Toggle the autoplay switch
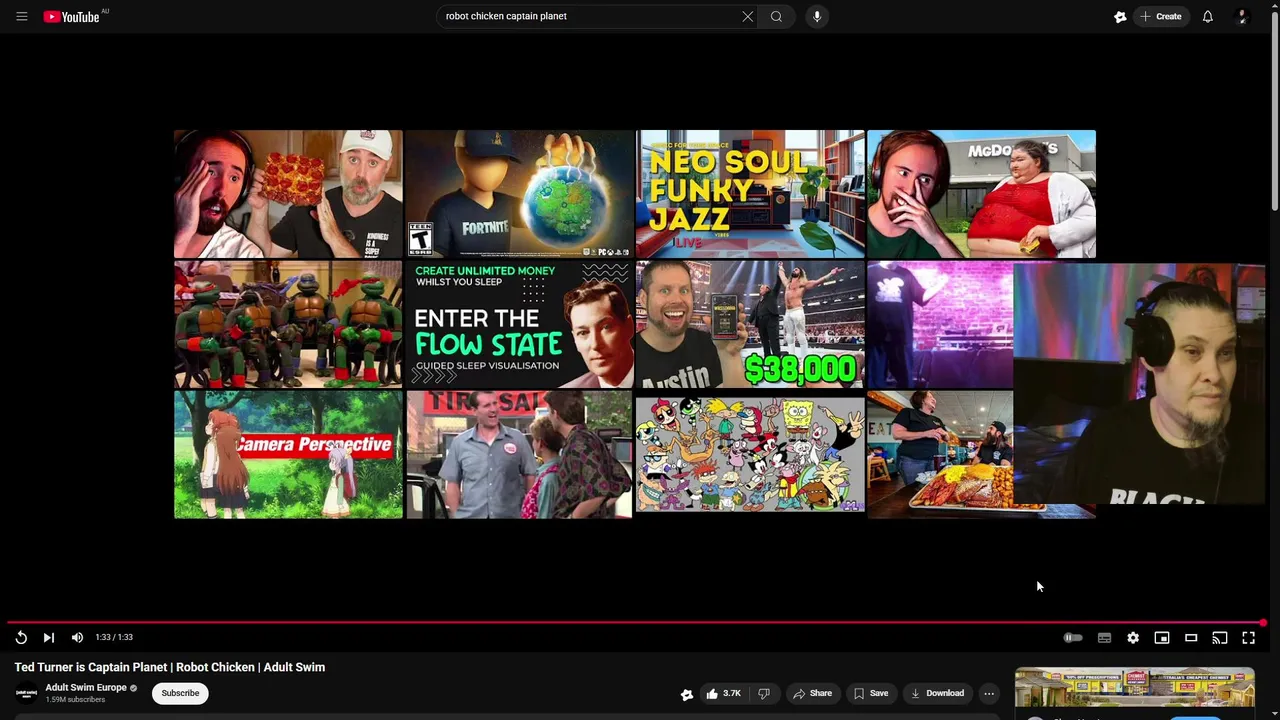 1073,637
